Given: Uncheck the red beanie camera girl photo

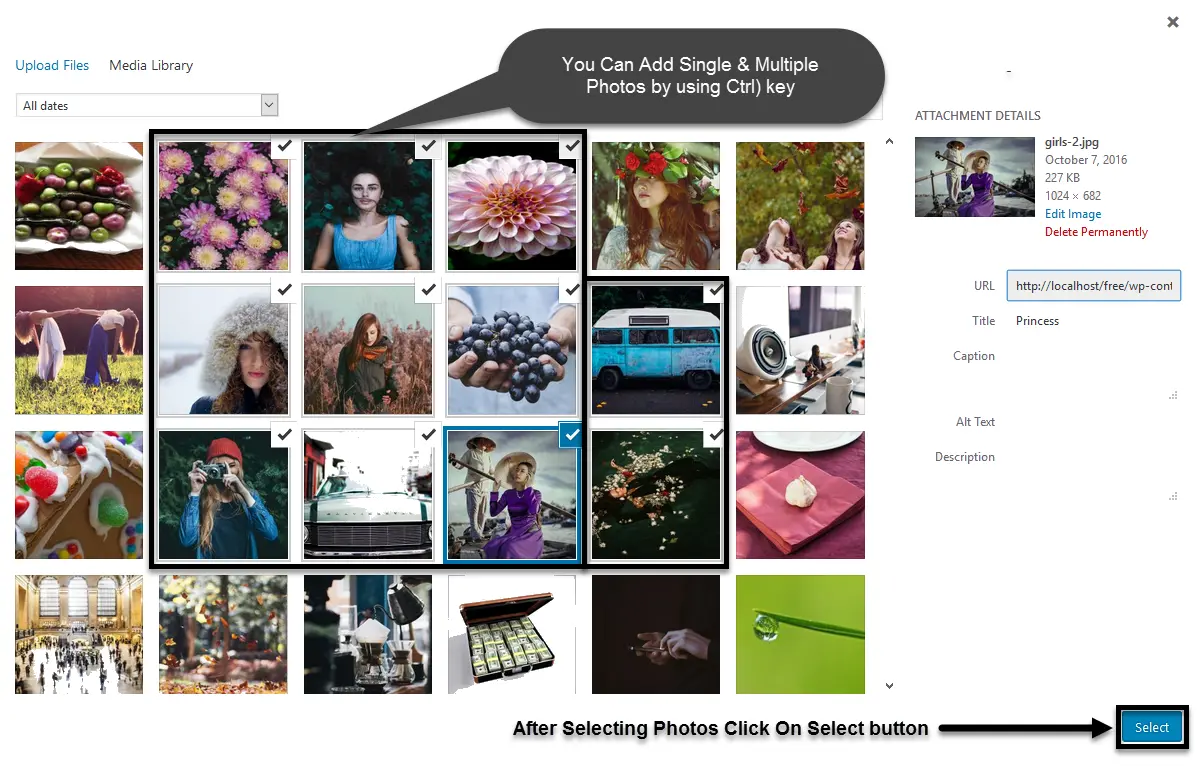Looking at the screenshot, I should click(284, 435).
